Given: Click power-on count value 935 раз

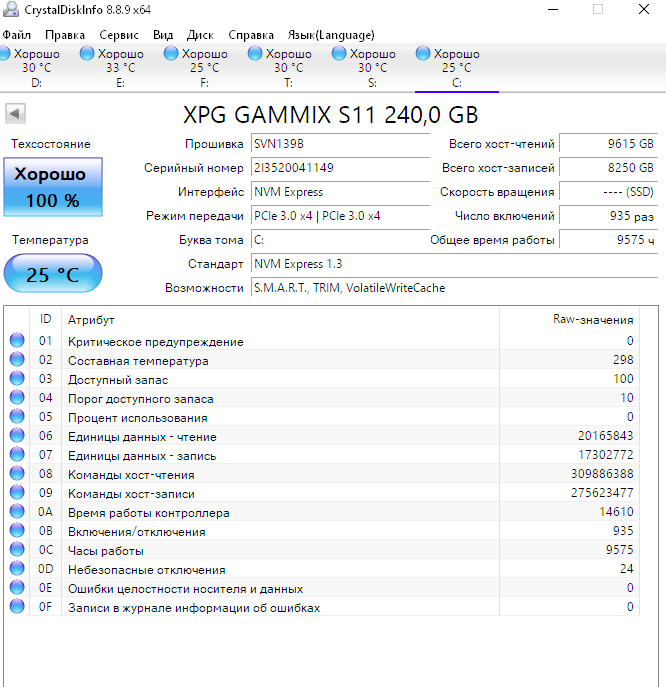Looking at the screenshot, I should [609, 216].
